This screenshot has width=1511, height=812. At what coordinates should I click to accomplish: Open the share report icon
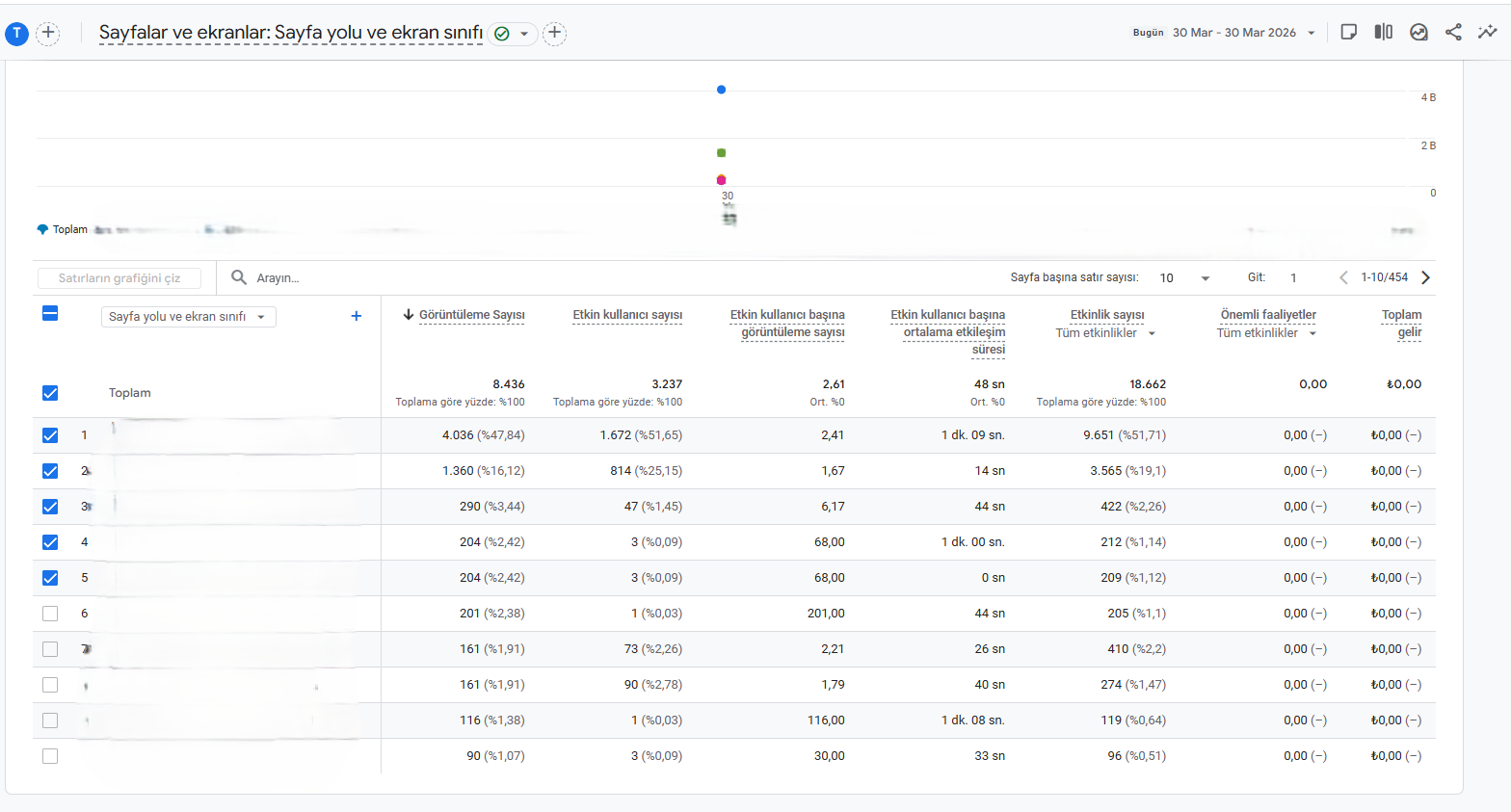pos(1453,32)
